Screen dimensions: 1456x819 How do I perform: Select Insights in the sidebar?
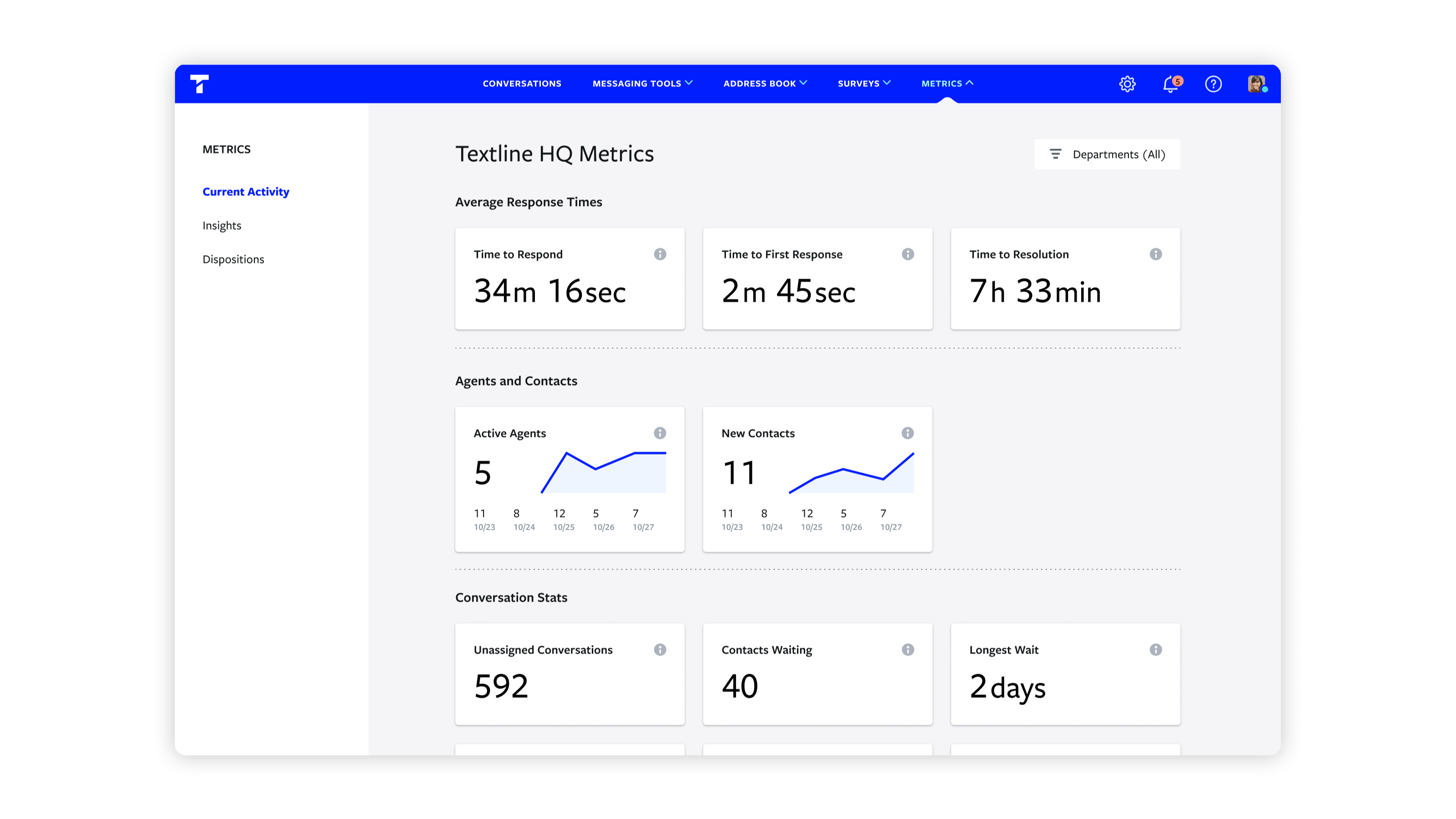[222, 226]
